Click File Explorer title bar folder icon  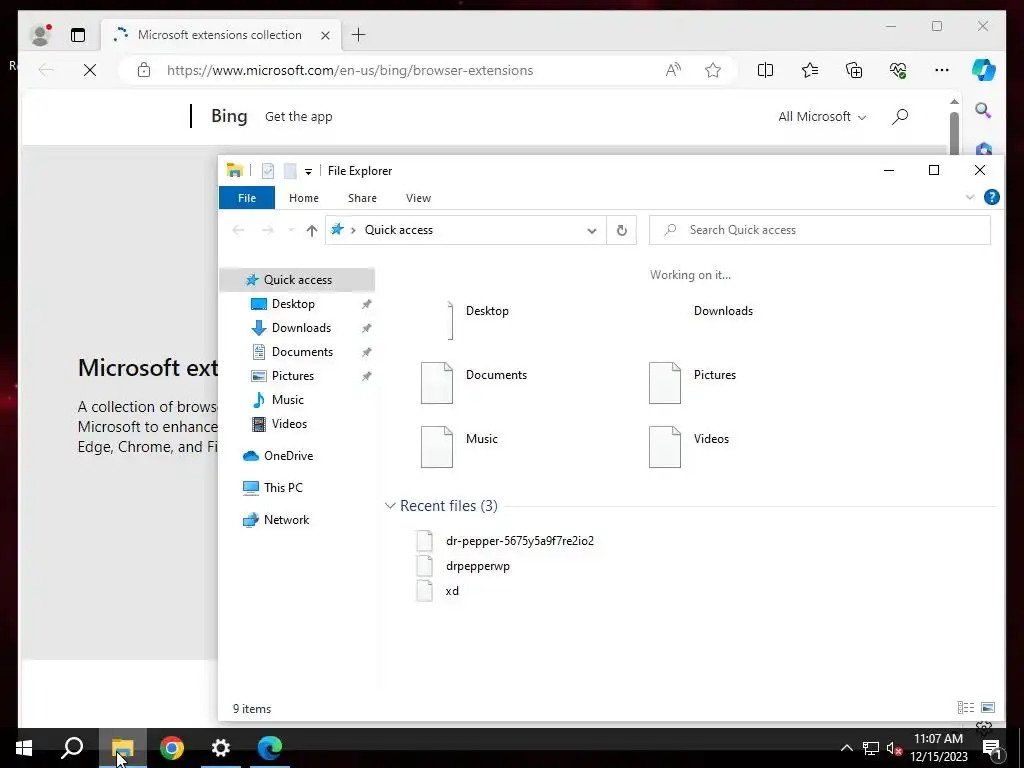click(234, 170)
